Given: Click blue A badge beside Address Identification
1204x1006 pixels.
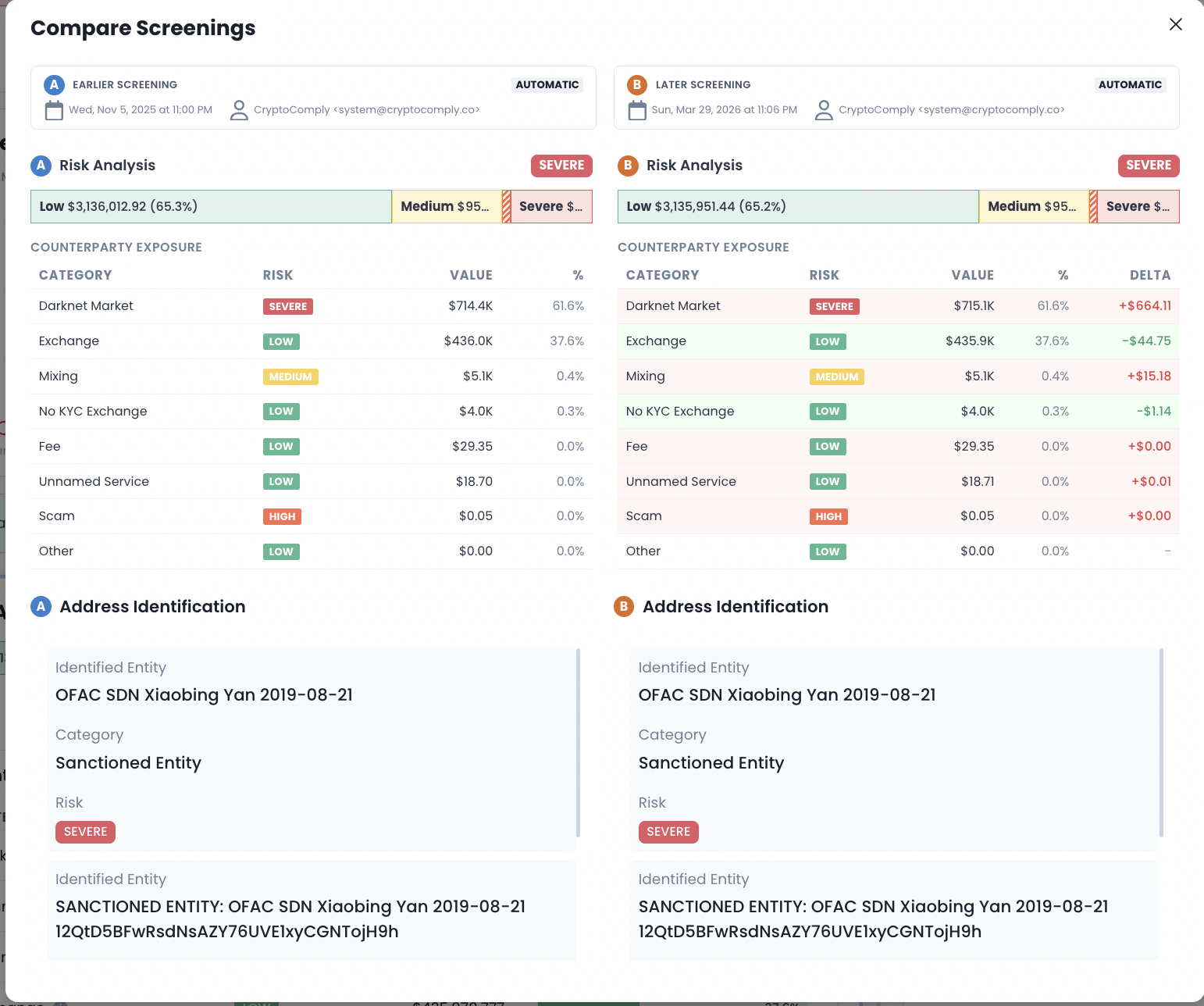Looking at the screenshot, I should (41, 607).
